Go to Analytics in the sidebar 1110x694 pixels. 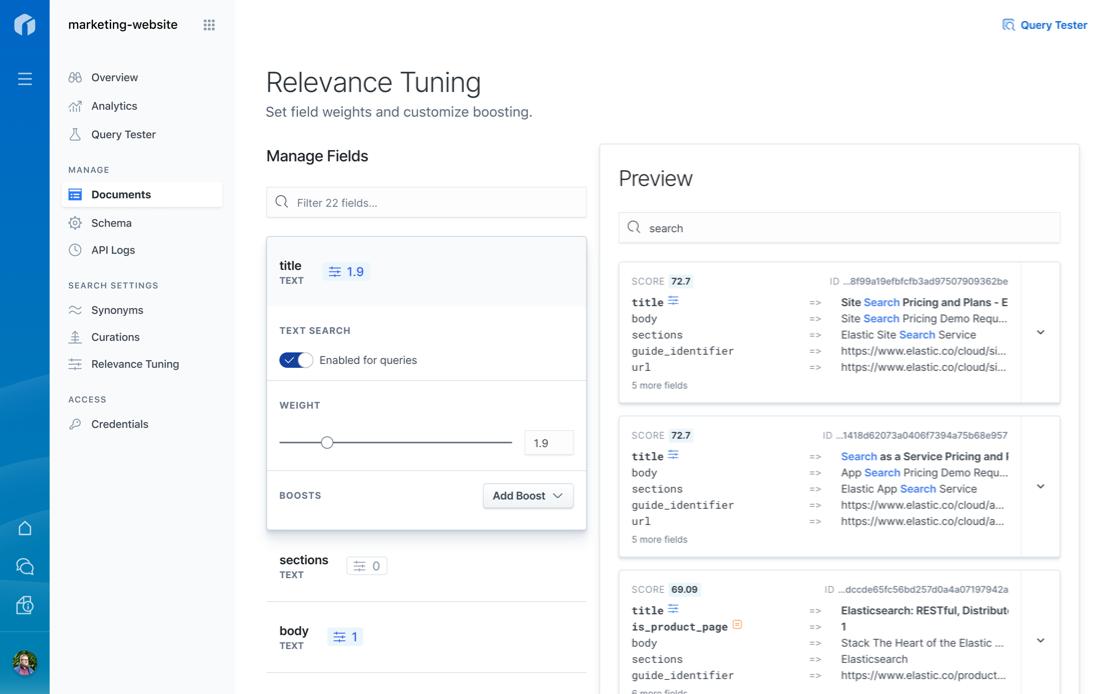point(114,106)
